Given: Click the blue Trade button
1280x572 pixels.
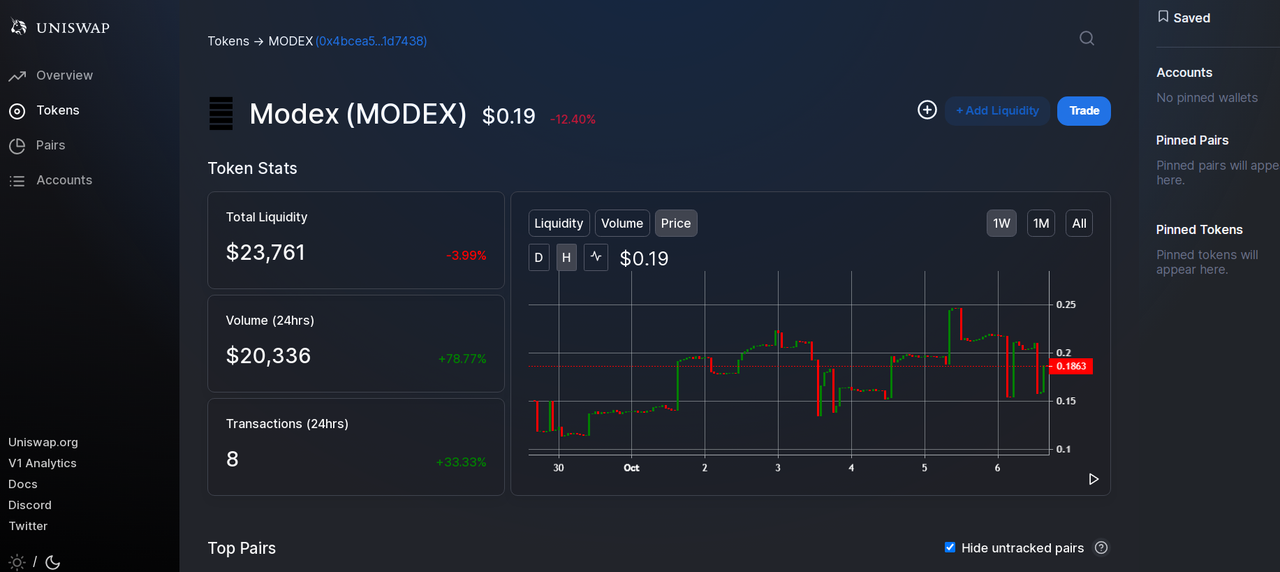Looking at the screenshot, I should click(x=1084, y=111).
